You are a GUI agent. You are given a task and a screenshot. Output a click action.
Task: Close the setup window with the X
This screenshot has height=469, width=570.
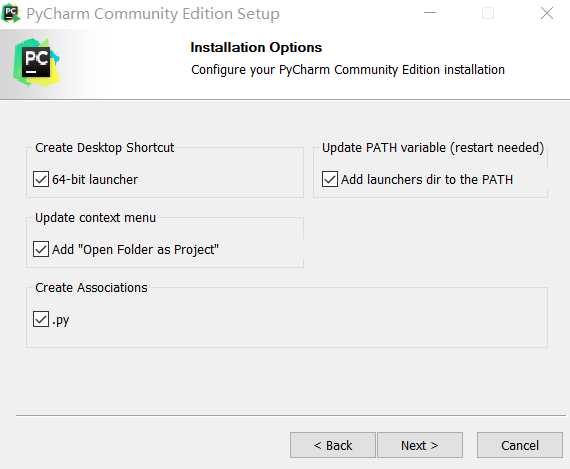547,13
